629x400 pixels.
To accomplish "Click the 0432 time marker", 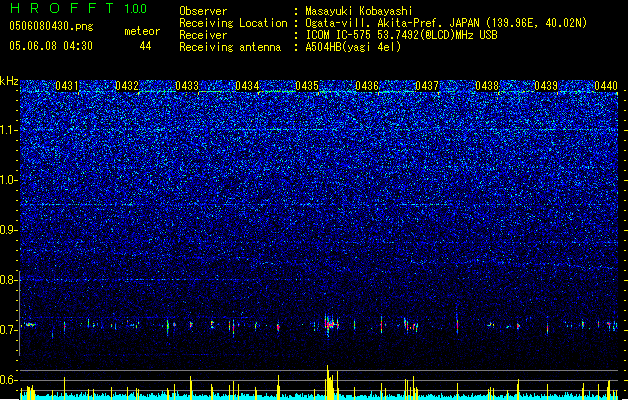I will pyautogui.click(x=127, y=86).
